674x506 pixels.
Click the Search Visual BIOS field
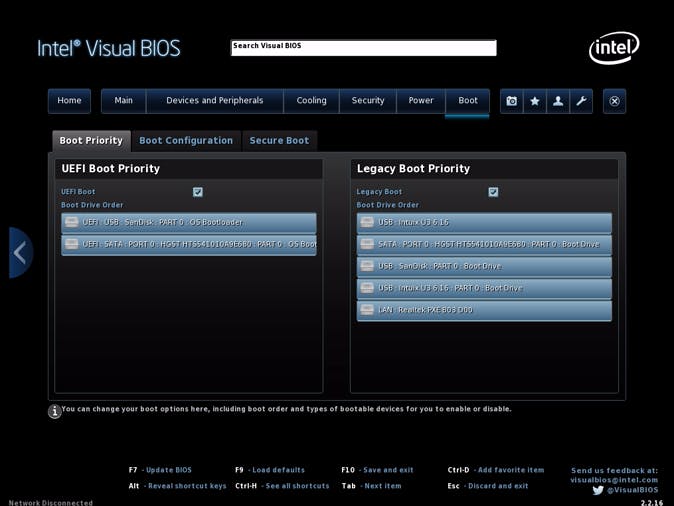[x=364, y=48]
